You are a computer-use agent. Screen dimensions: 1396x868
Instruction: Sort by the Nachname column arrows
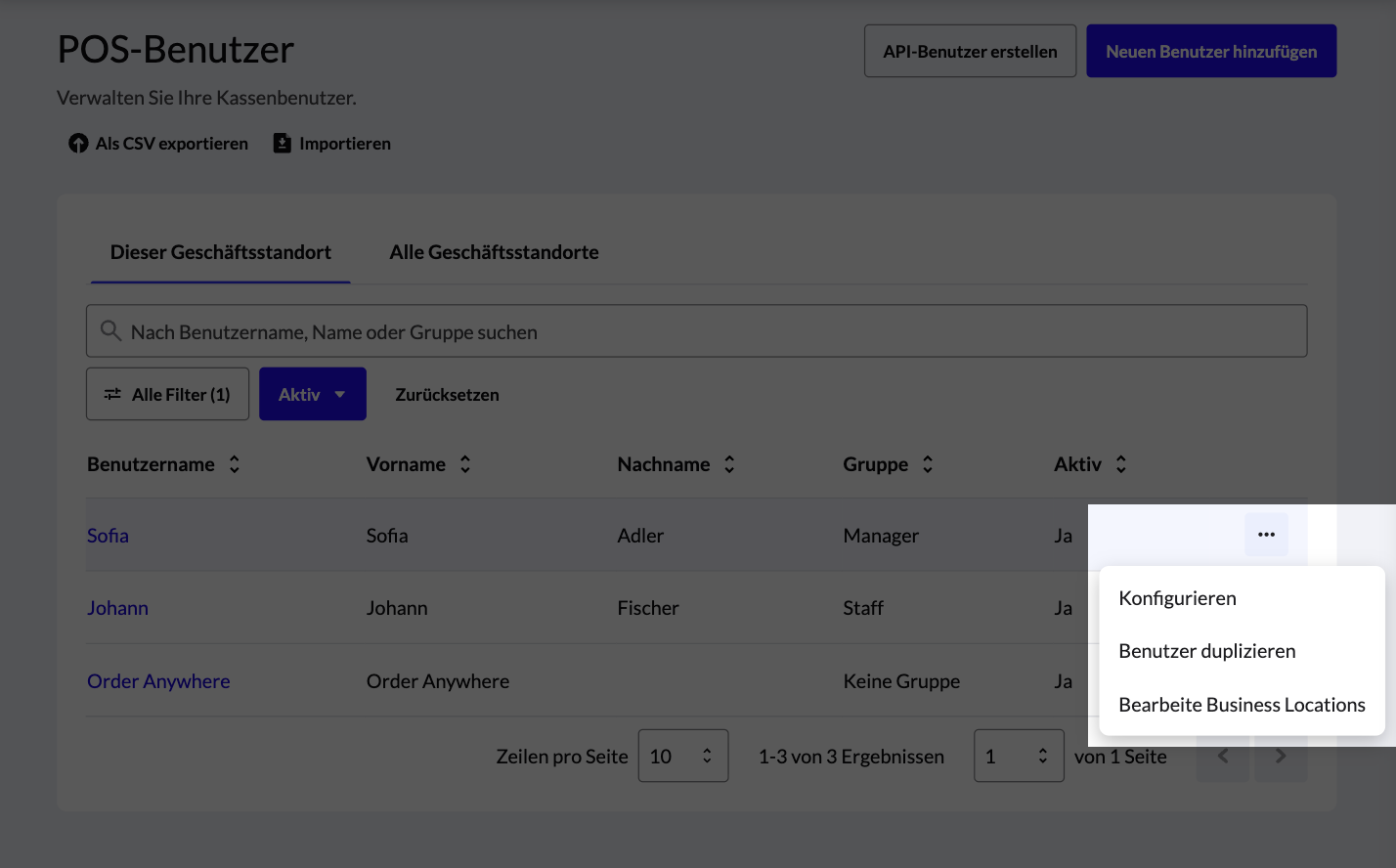tap(729, 464)
